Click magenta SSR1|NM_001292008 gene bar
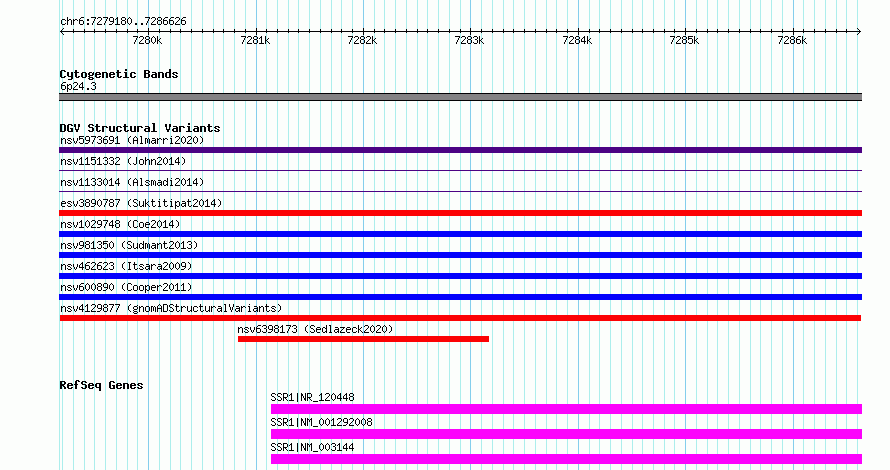Viewport: 890px width, 470px height. point(566,434)
